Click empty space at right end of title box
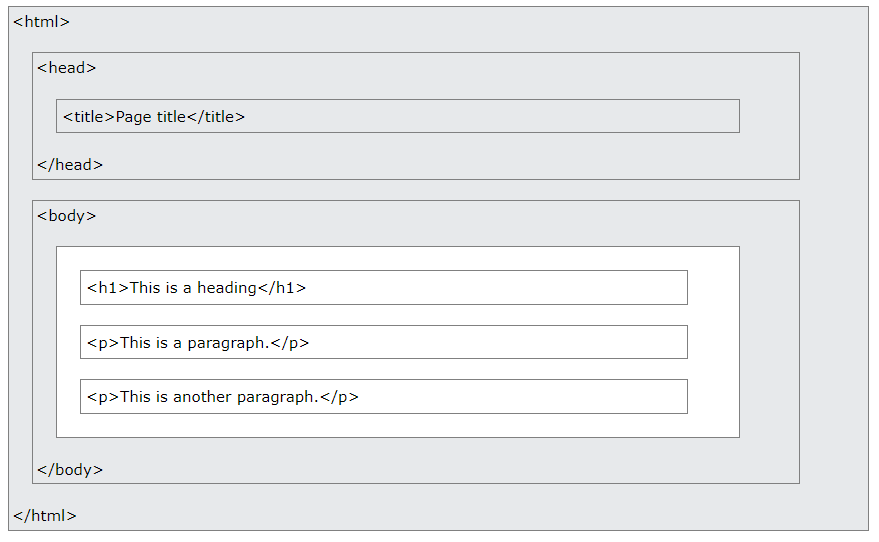 click(600, 117)
